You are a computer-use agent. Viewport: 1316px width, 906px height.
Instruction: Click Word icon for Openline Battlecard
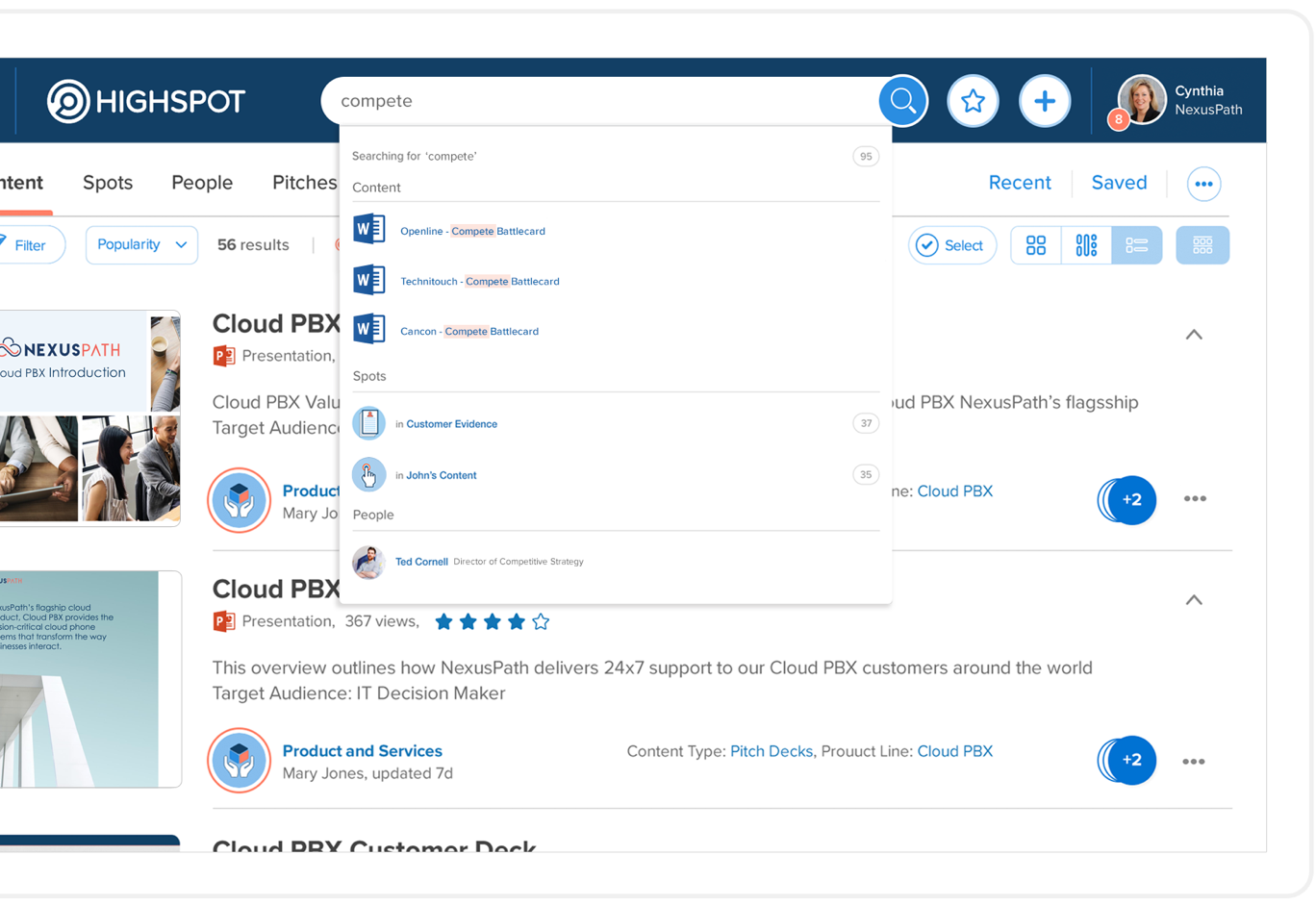[x=369, y=229]
